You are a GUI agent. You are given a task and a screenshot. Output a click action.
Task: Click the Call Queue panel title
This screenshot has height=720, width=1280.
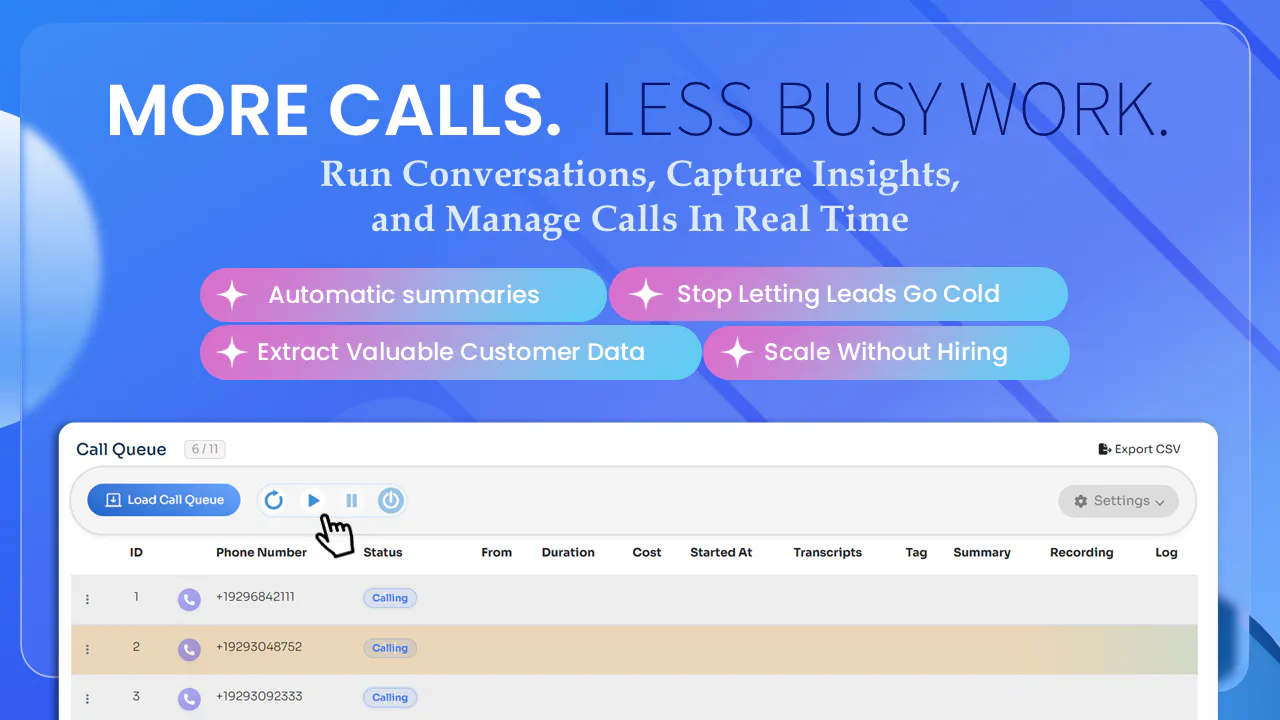point(121,449)
